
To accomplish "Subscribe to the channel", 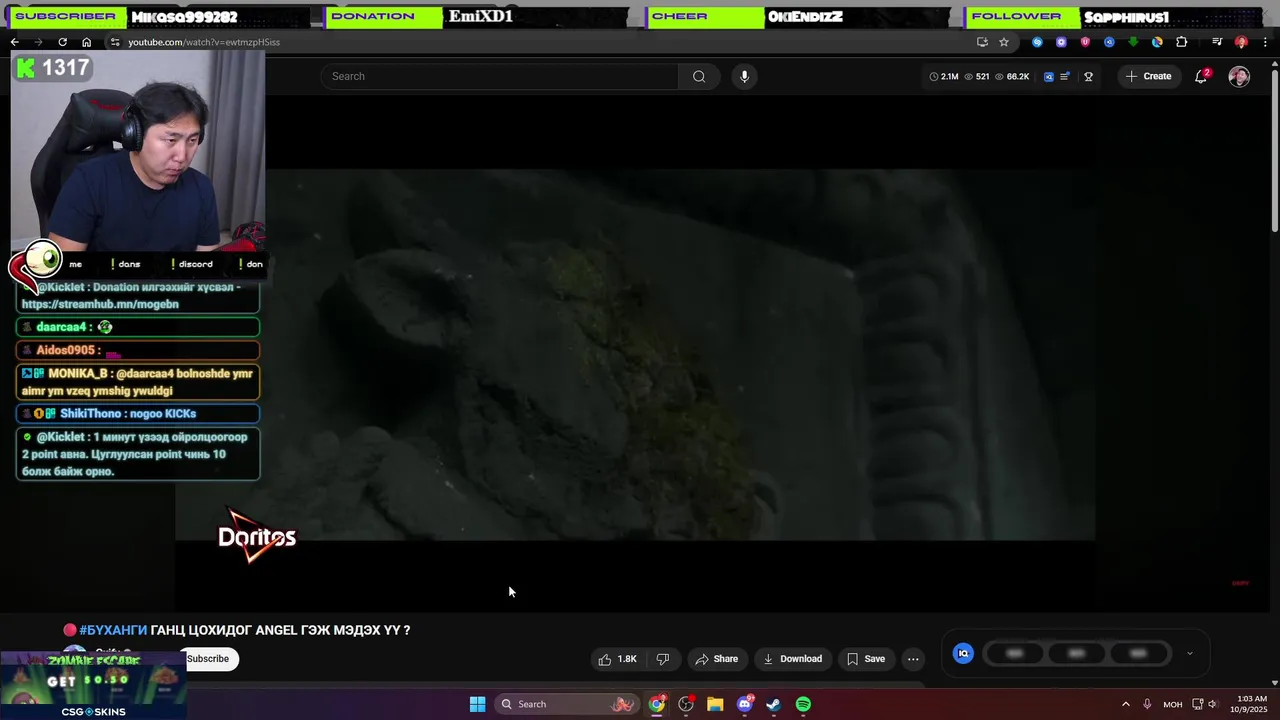I will click(x=208, y=659).
